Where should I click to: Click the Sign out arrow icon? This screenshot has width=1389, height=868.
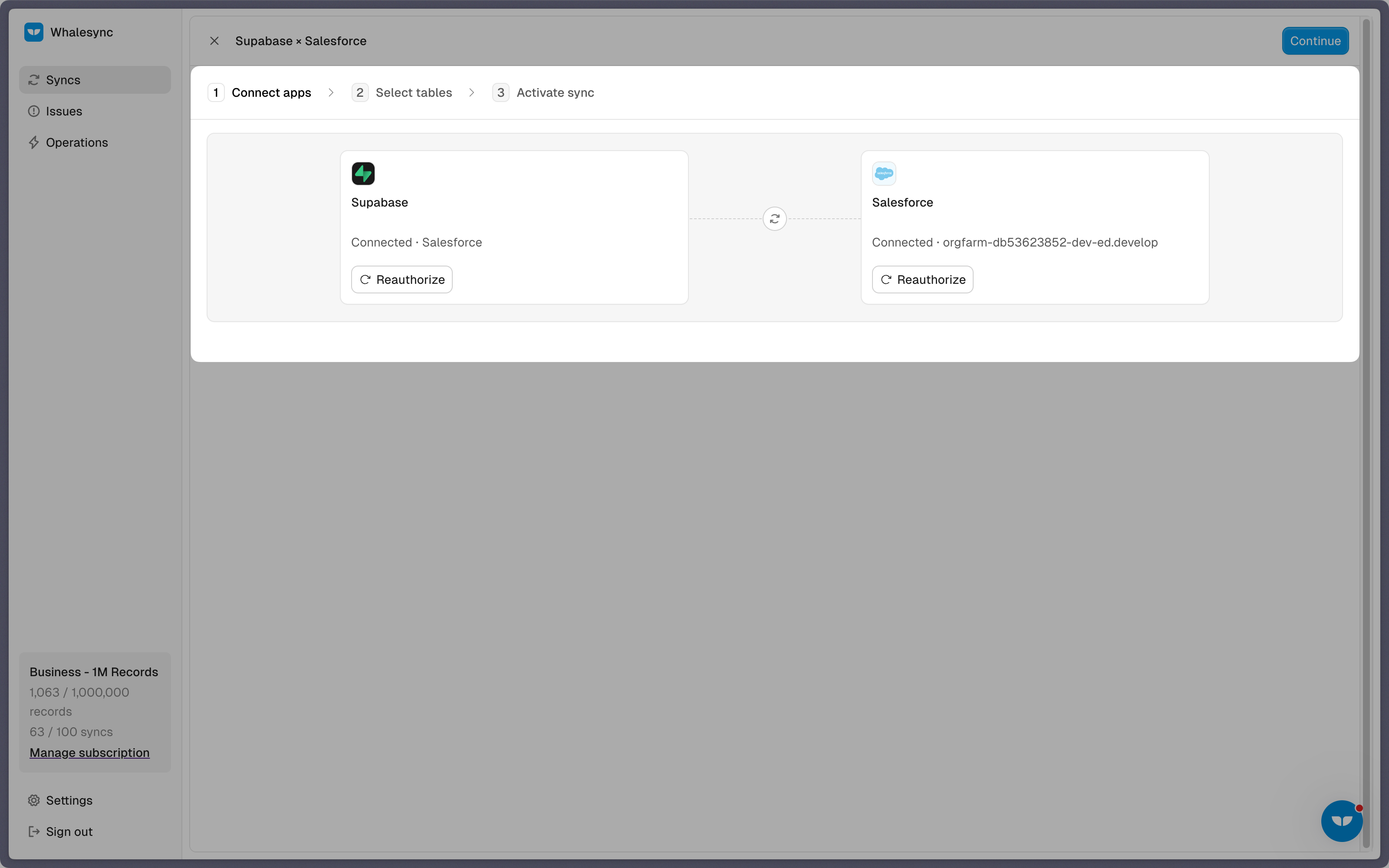[x=34, y=831]
